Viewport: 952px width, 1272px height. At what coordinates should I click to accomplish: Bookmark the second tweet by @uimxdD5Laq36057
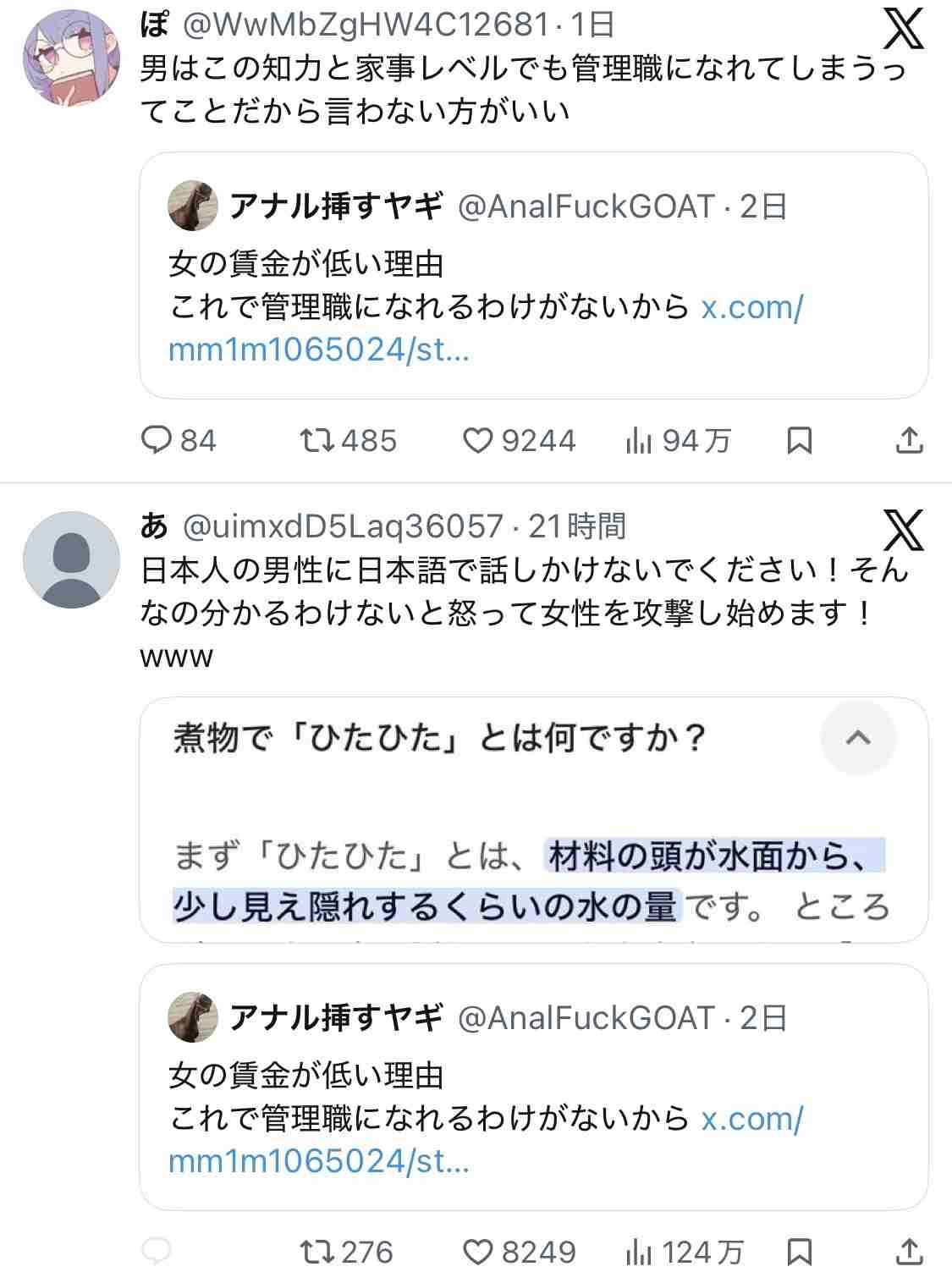(799, 1251)
